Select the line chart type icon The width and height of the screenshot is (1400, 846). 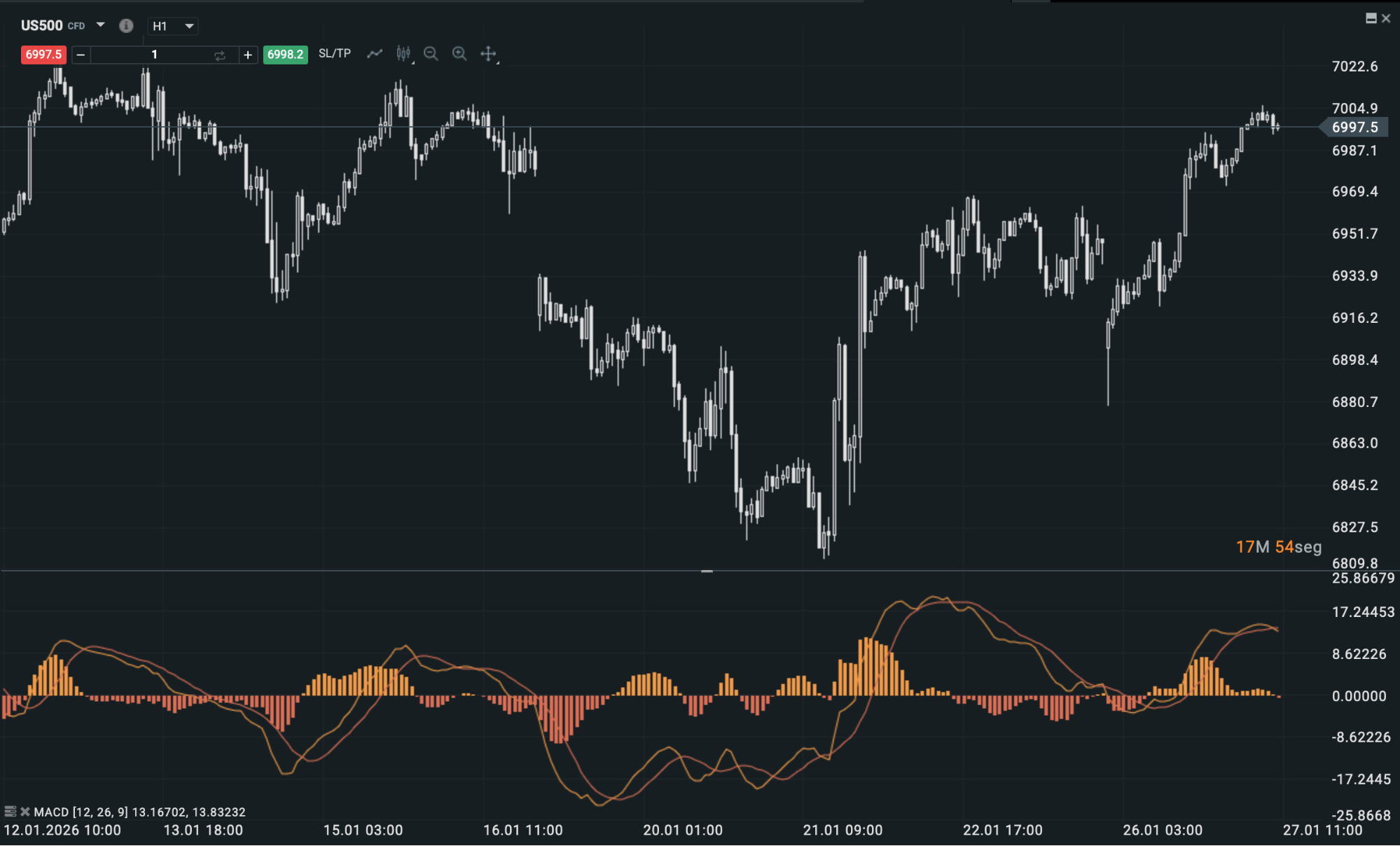tap(375, 53)
